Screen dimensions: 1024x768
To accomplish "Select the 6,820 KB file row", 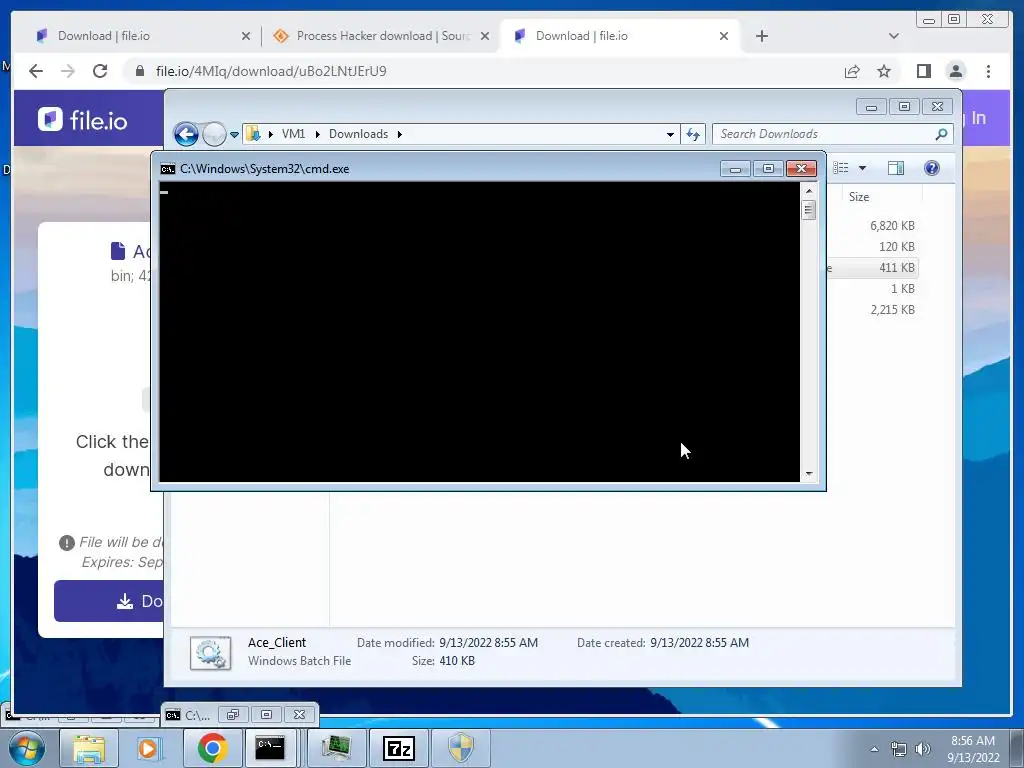I will click(x=891, y=225).
